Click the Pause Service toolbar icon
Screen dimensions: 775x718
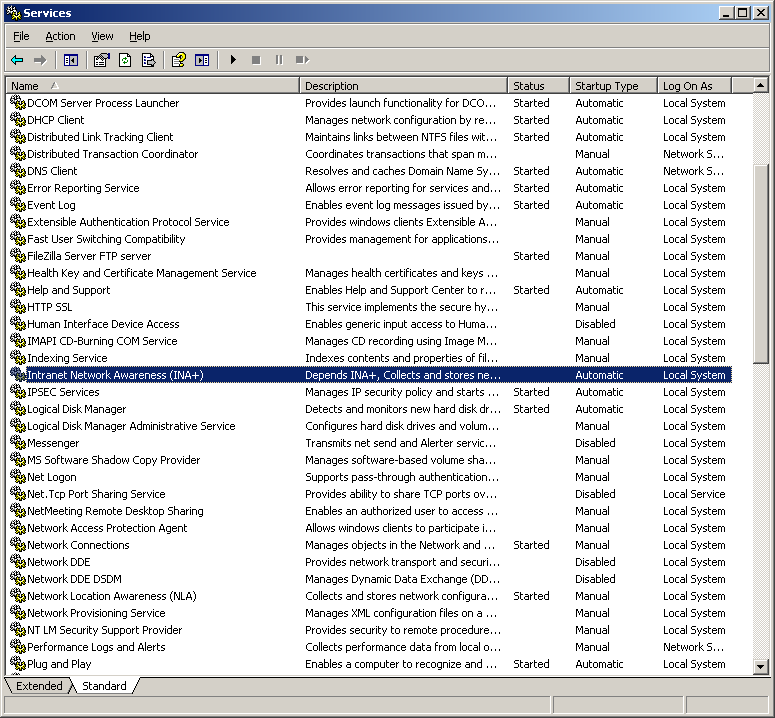(279, 60)
